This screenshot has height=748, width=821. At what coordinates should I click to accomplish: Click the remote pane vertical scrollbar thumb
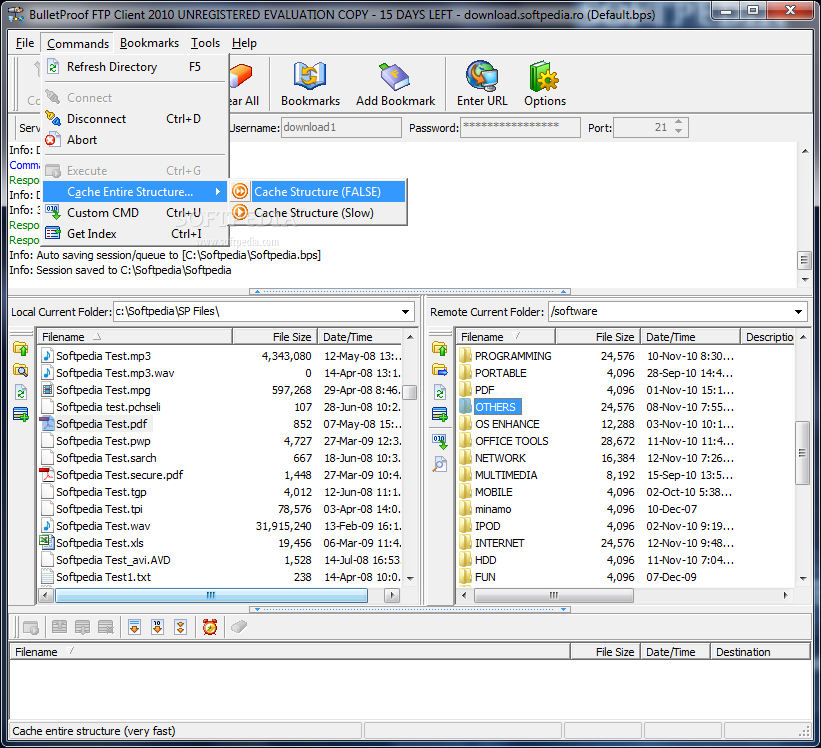click(802, 453)
